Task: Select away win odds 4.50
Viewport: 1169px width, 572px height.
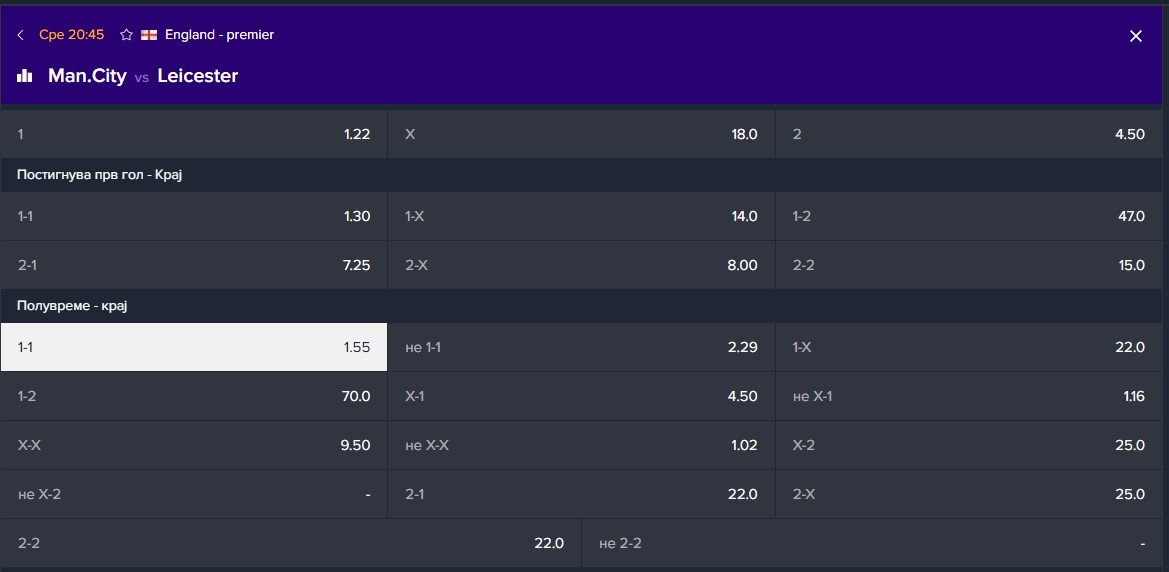Action: [x=971, y=134]
